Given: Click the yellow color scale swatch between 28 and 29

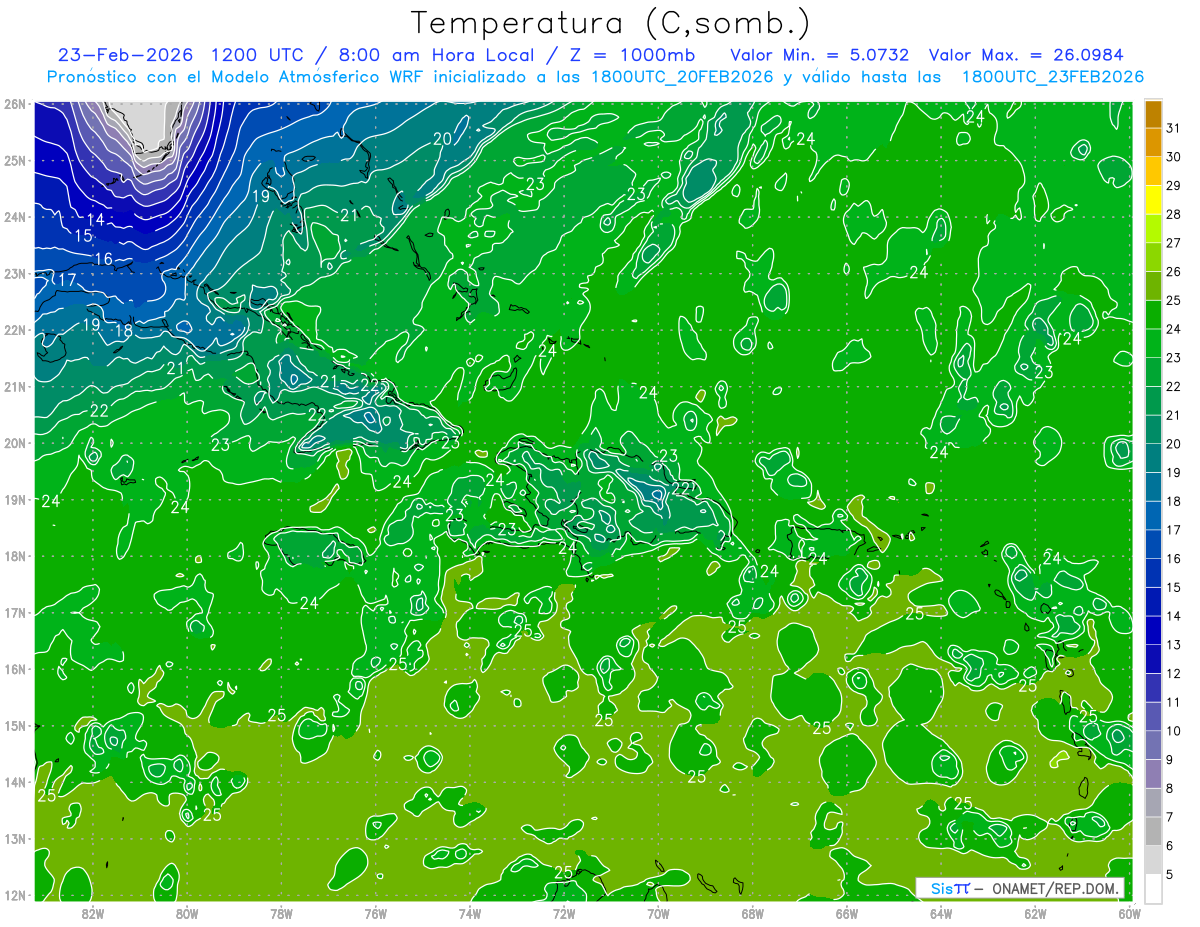Looking at the screenshot, I should pyautogui.click(x=1153, y=200).
